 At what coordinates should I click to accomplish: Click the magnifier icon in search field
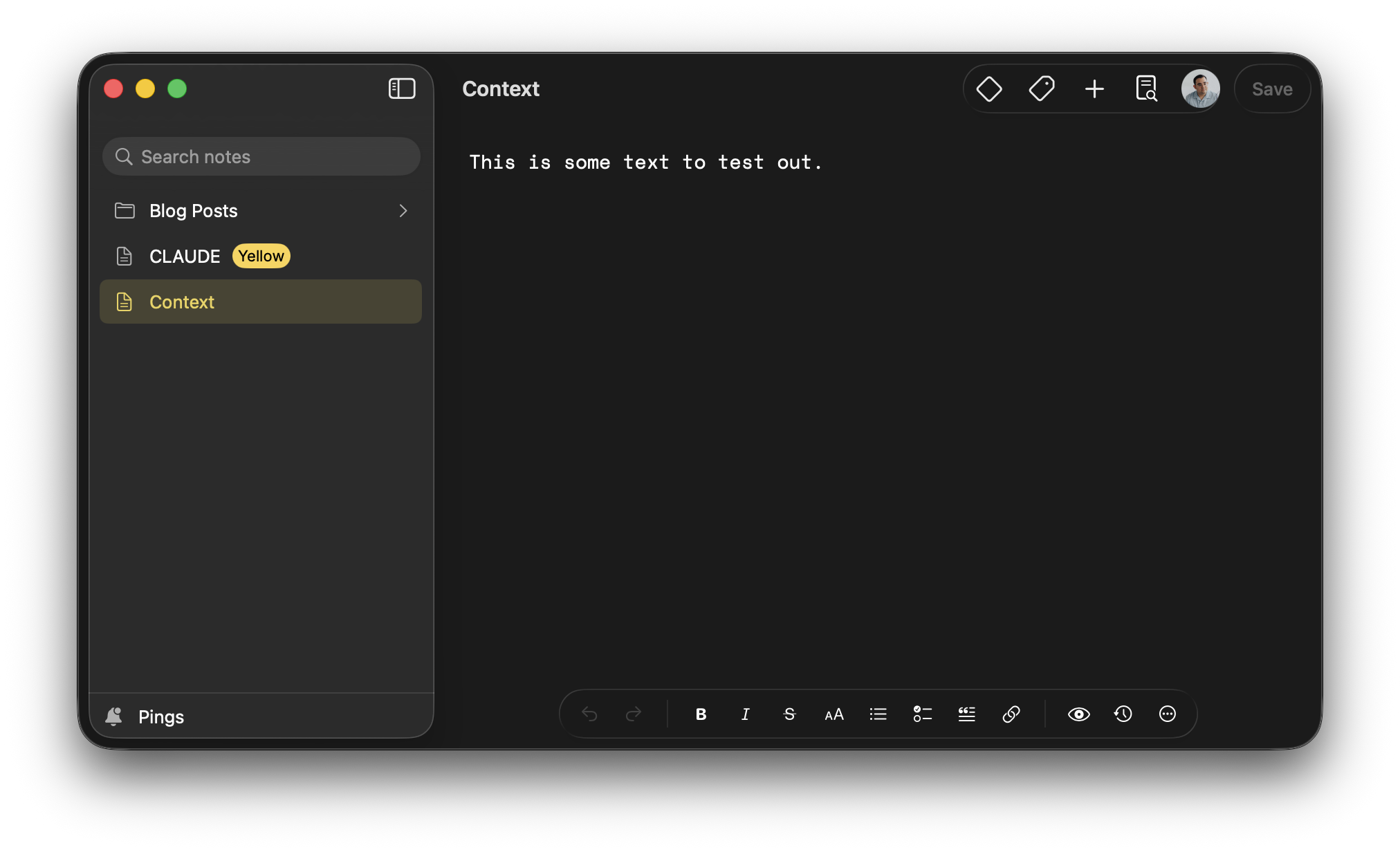[124, 156]
